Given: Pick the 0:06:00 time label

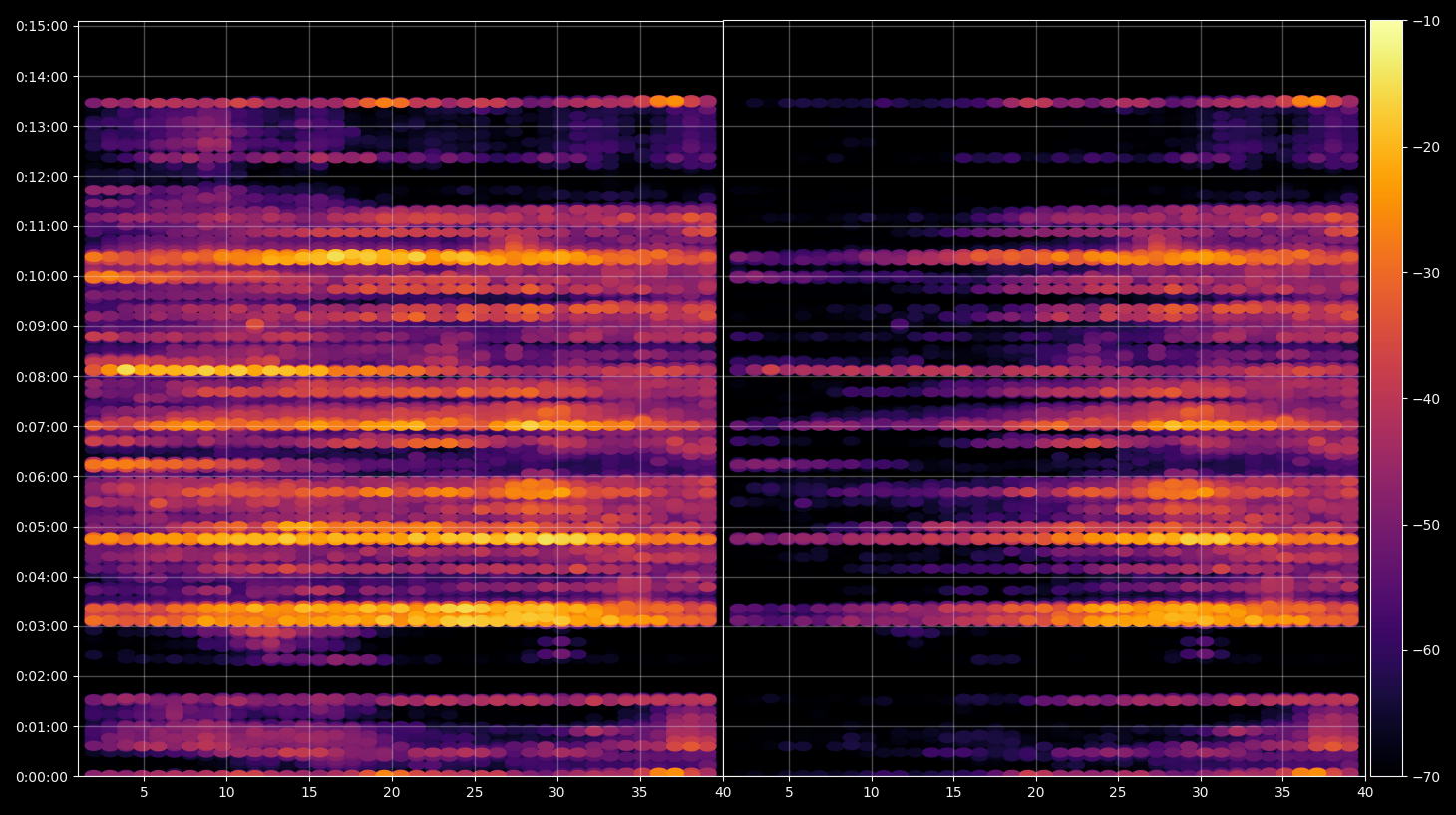Looking at the screenshot, I should point(42,477).
